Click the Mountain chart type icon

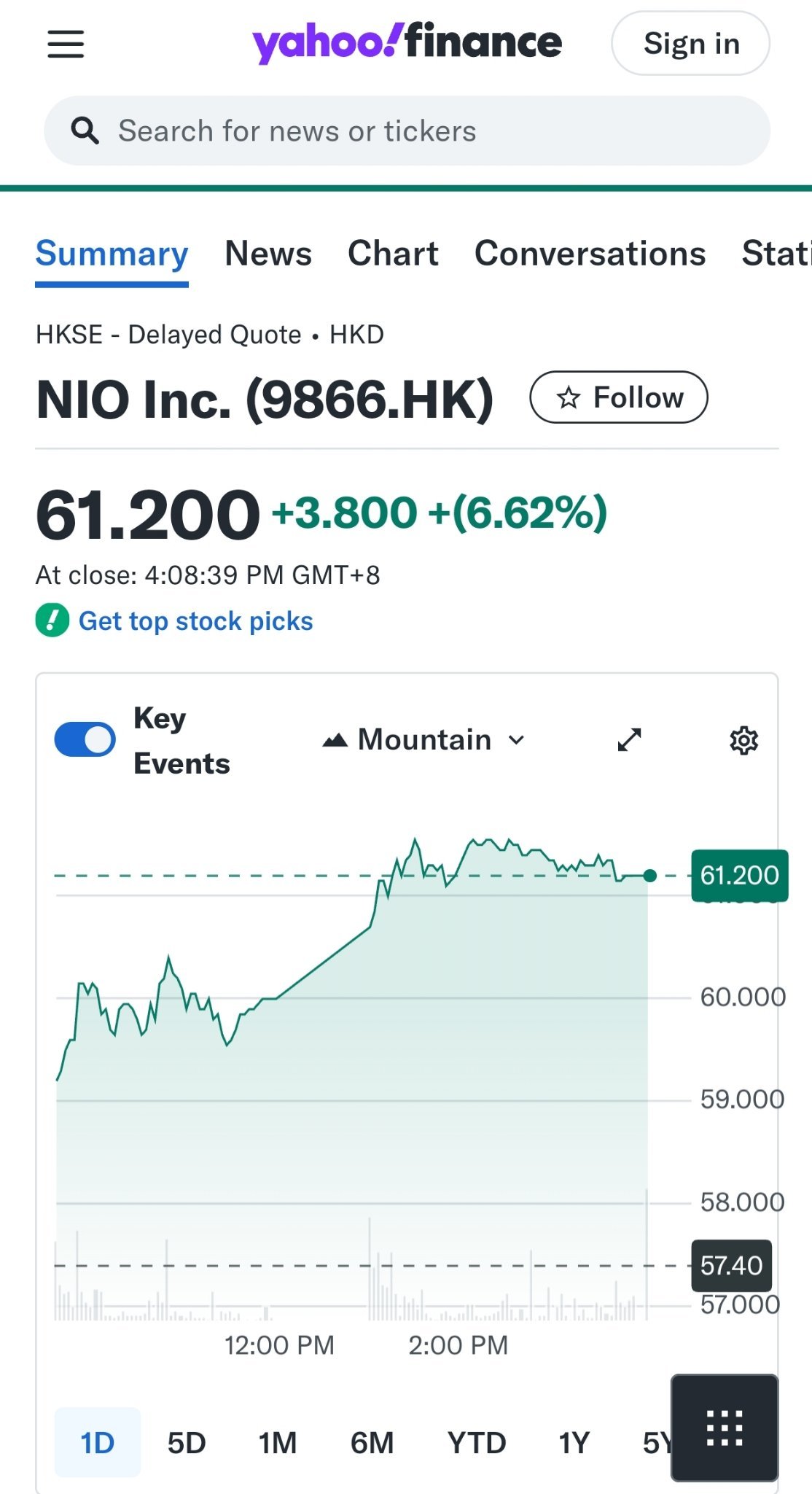[336, 739]
